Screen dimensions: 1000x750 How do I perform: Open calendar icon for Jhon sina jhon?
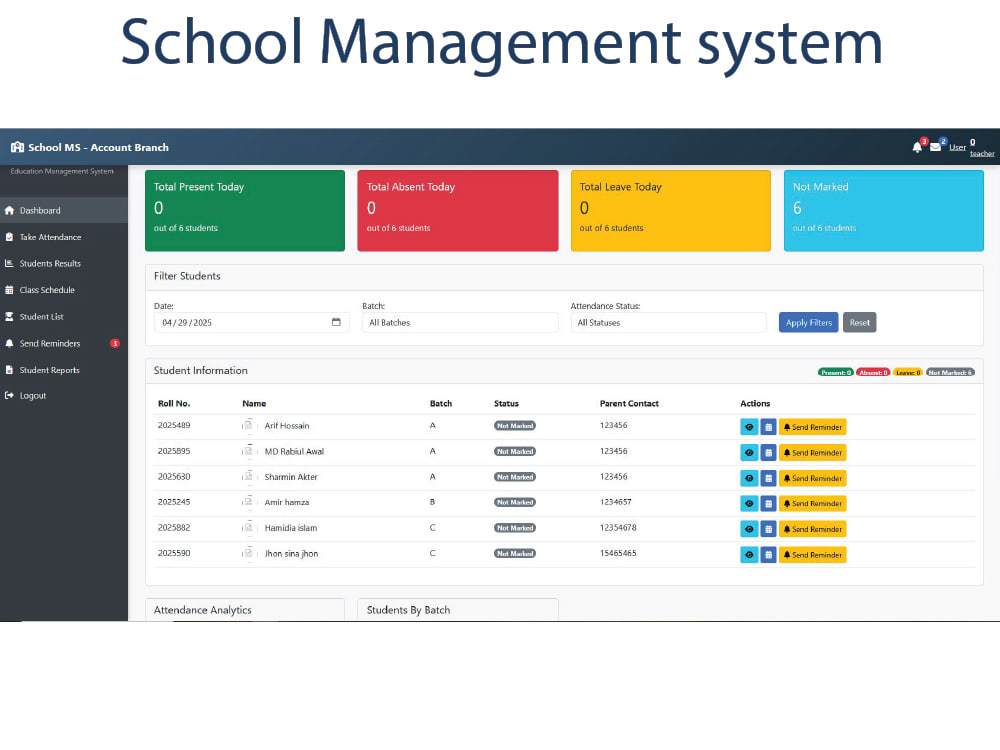768,555
